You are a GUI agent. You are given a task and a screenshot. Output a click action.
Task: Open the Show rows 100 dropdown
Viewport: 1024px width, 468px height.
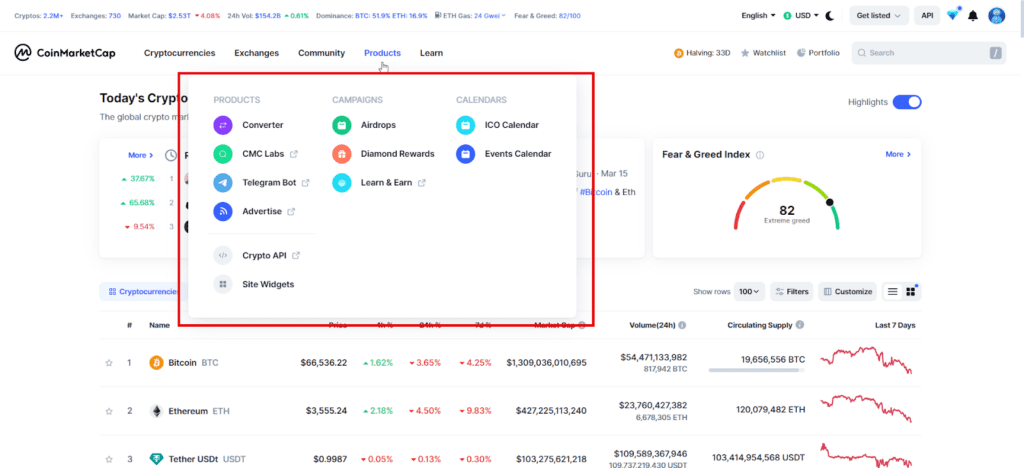pyautogui.click(x=749, y=292)
